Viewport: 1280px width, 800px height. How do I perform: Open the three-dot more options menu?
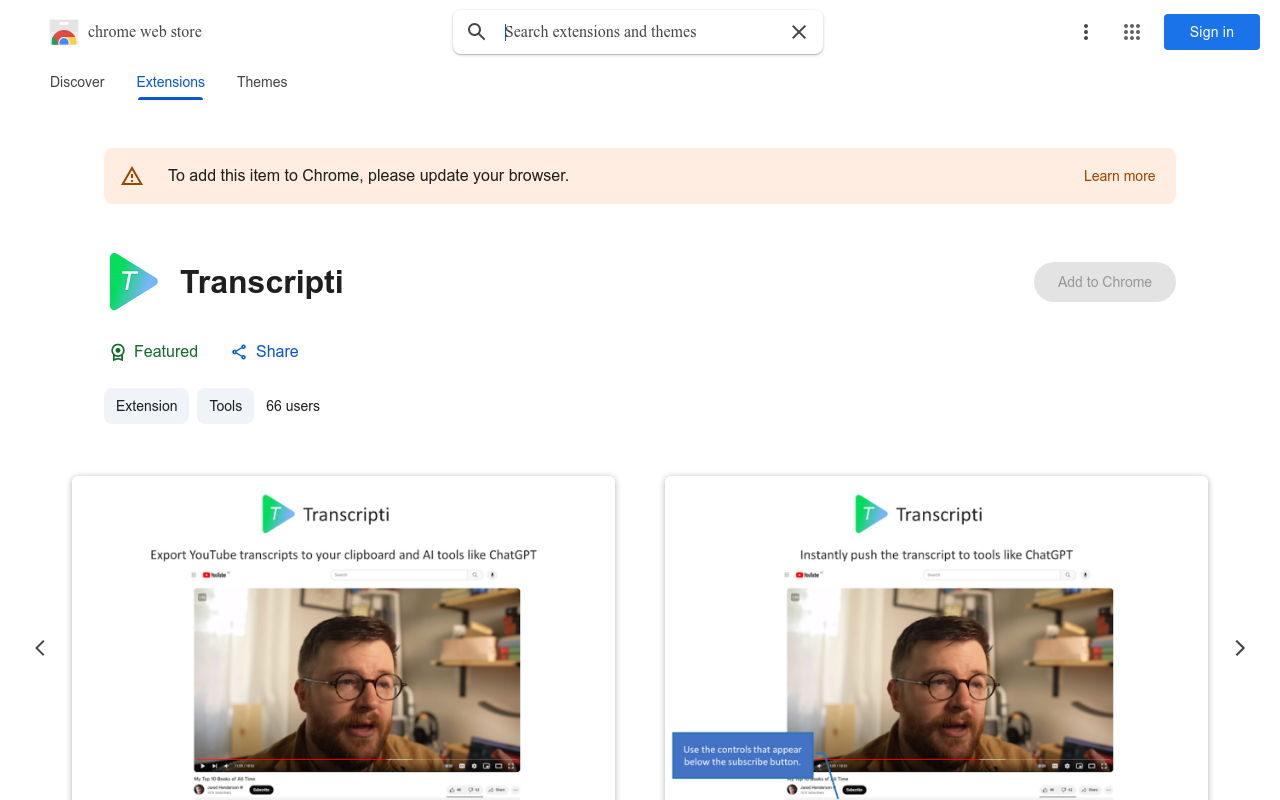(x=1086, y=32)
